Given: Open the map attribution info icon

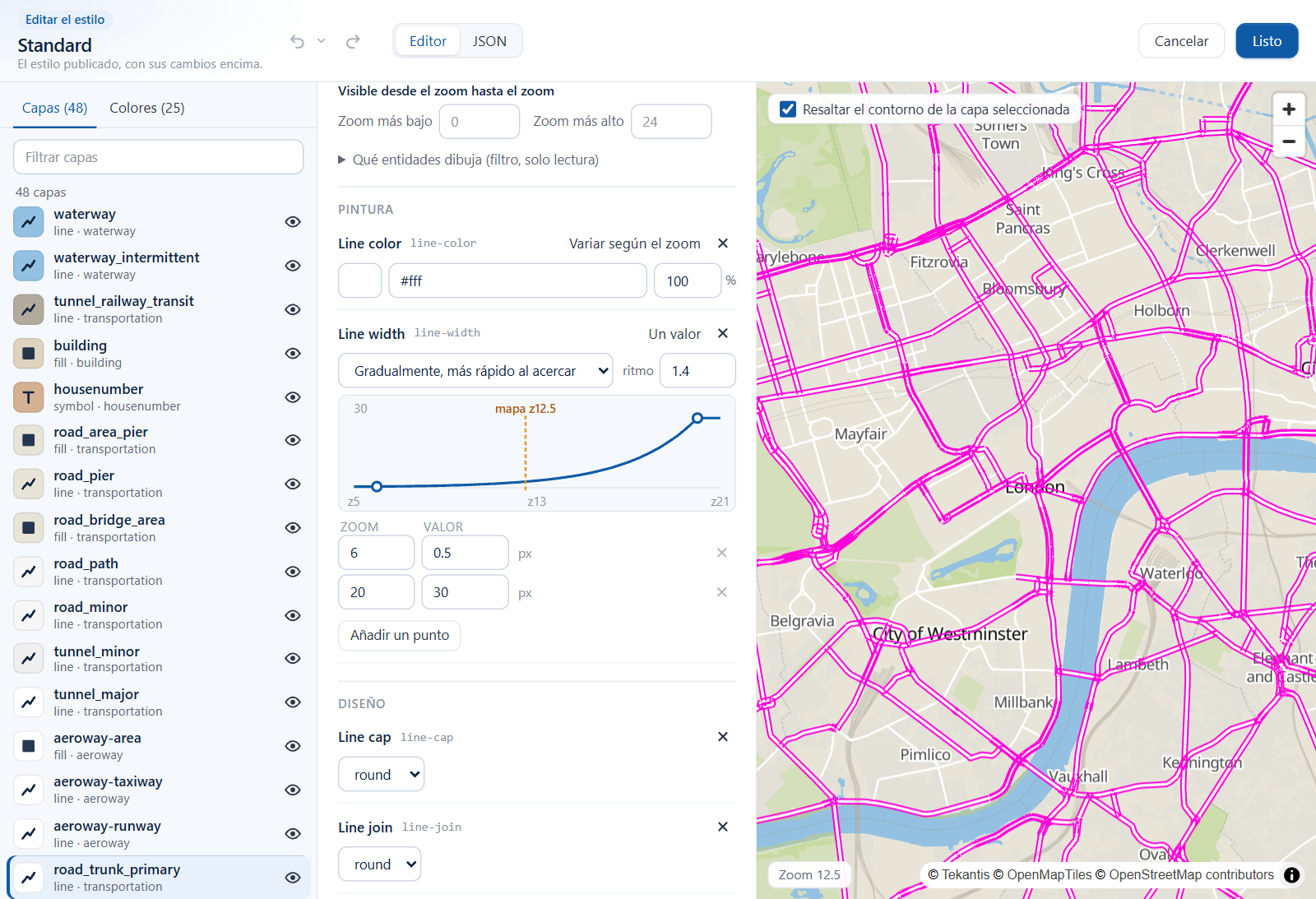Looking at the screenshot, I should click(1292, 875).
